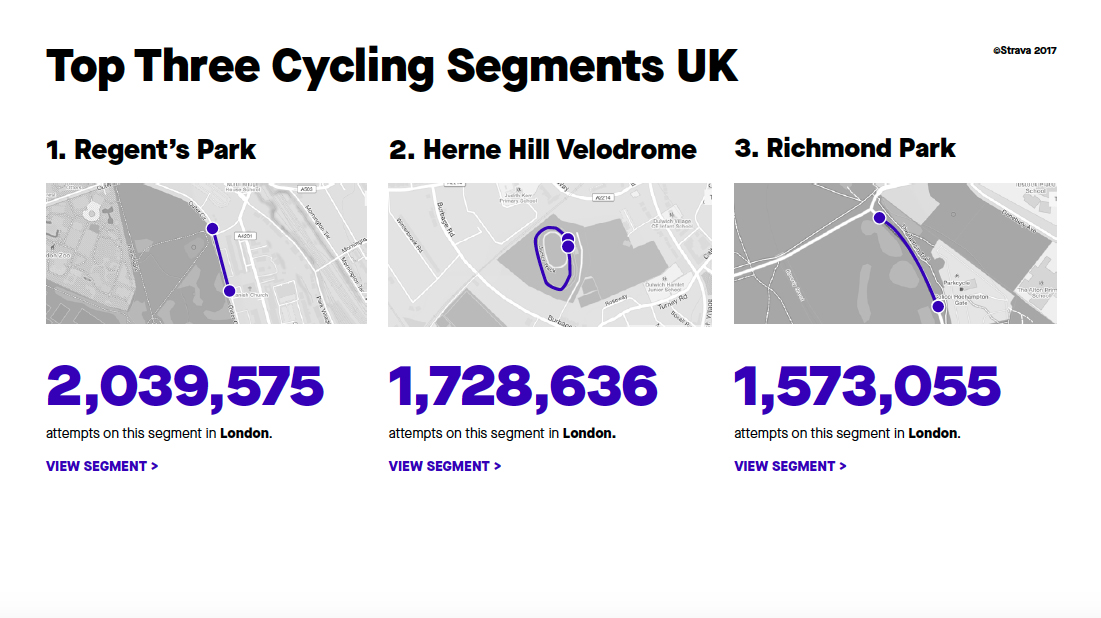Viewport: 1101px width, 618px height.
Task: Click the top marker on Richmond Park route
Action: point(879,218)
